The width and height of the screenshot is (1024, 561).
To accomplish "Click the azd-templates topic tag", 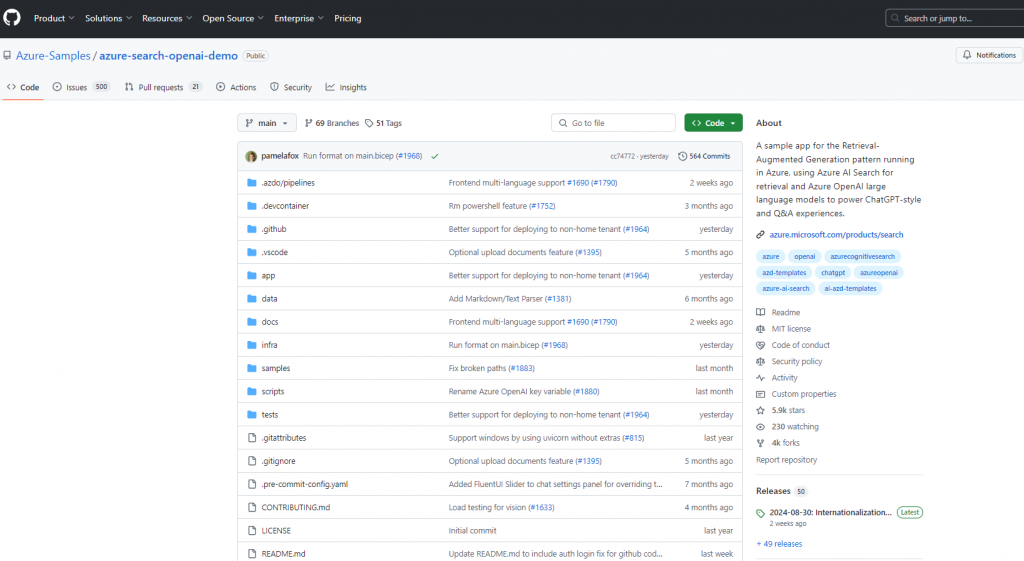I will click(x=784, y=272).
